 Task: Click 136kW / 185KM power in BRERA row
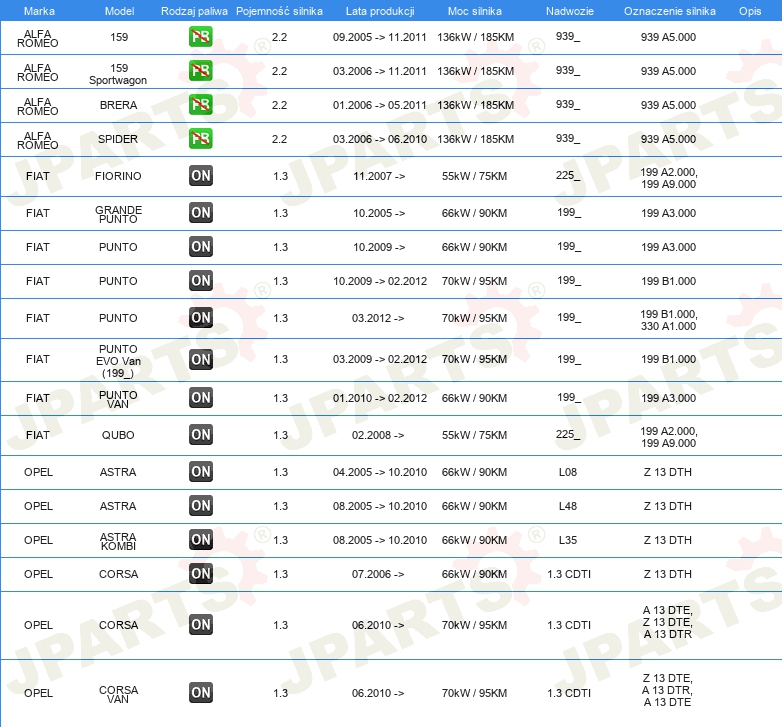475,105
